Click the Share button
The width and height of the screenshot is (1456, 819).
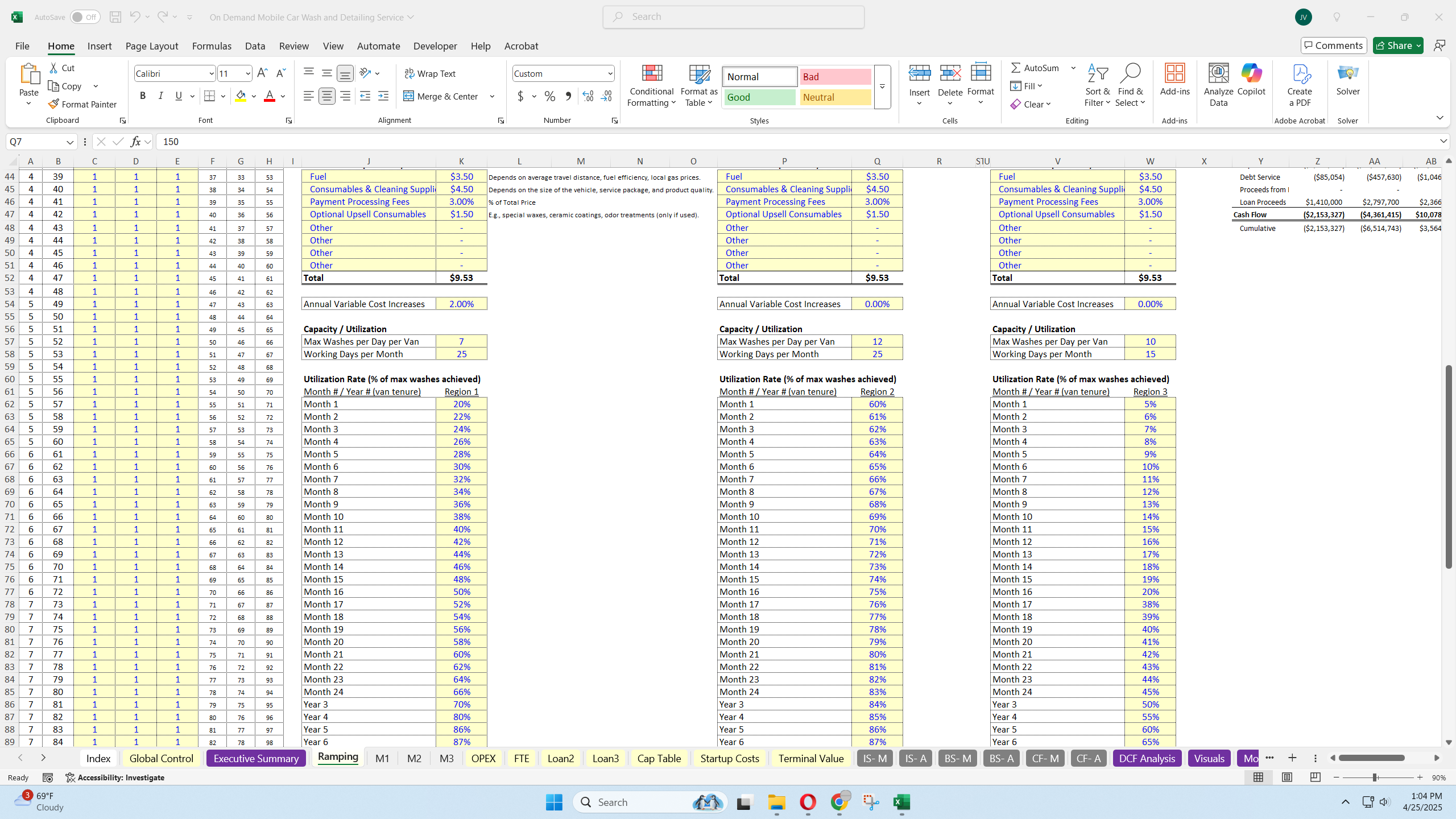pos(1397,45)
